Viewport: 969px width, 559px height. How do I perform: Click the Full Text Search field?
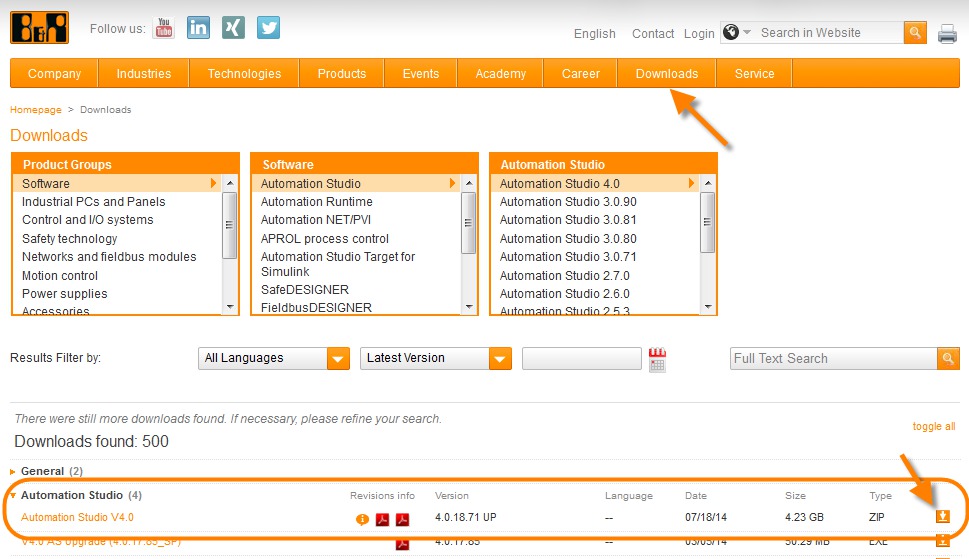(x=833, y=358)
